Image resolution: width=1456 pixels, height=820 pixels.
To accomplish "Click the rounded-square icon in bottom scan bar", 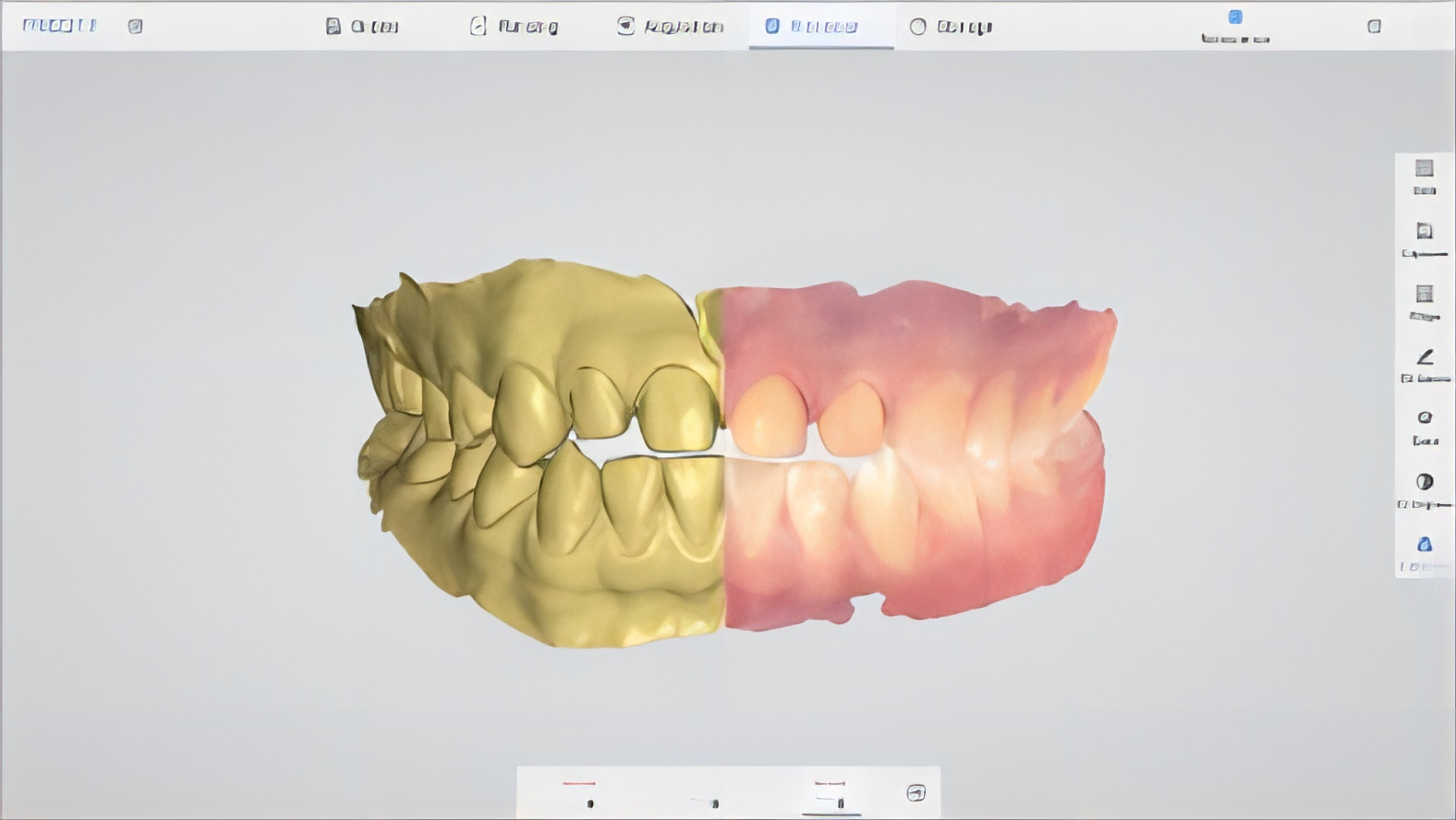I will click(x=916, y=792).
